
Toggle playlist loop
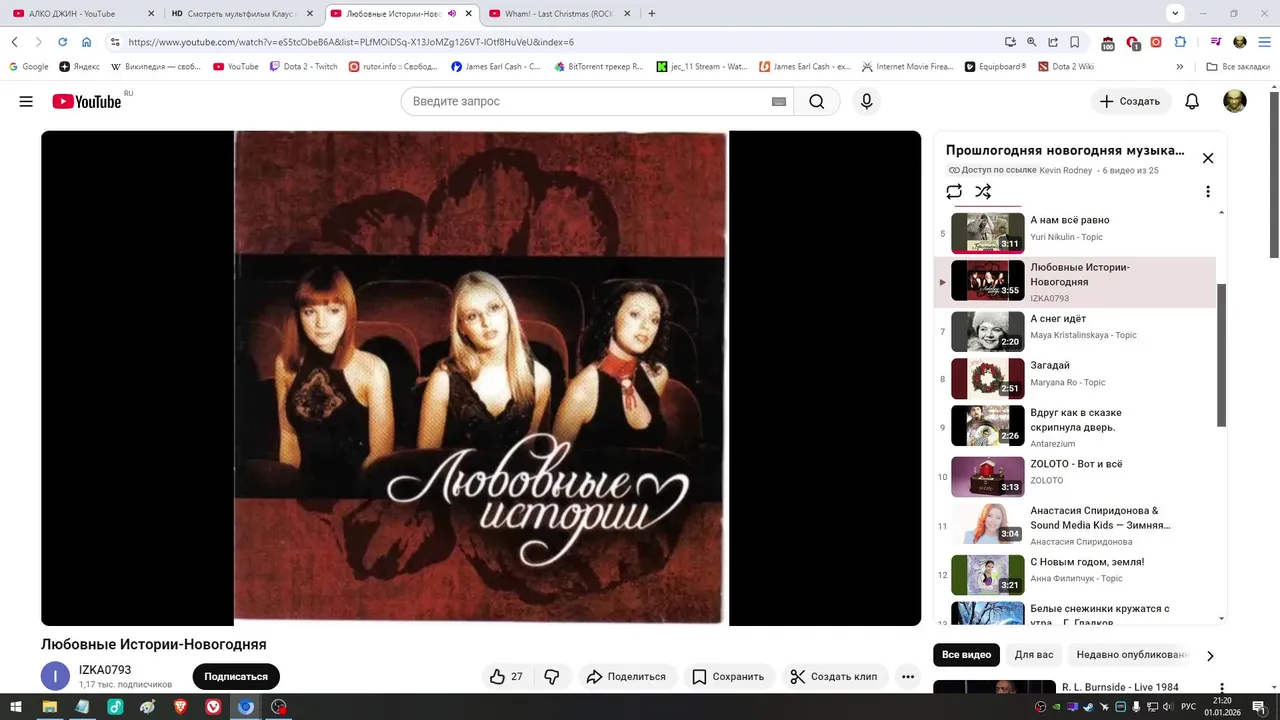click(x=954, y=191)
